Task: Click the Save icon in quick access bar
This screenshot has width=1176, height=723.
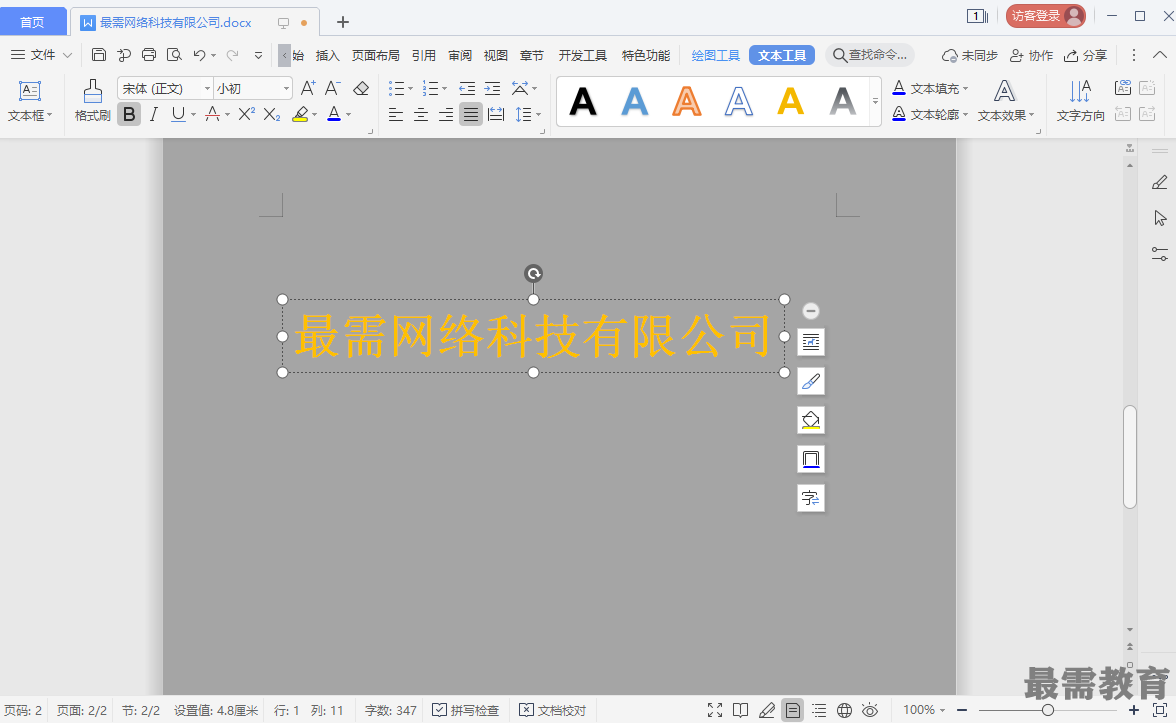Action: [x=98, y=55]
